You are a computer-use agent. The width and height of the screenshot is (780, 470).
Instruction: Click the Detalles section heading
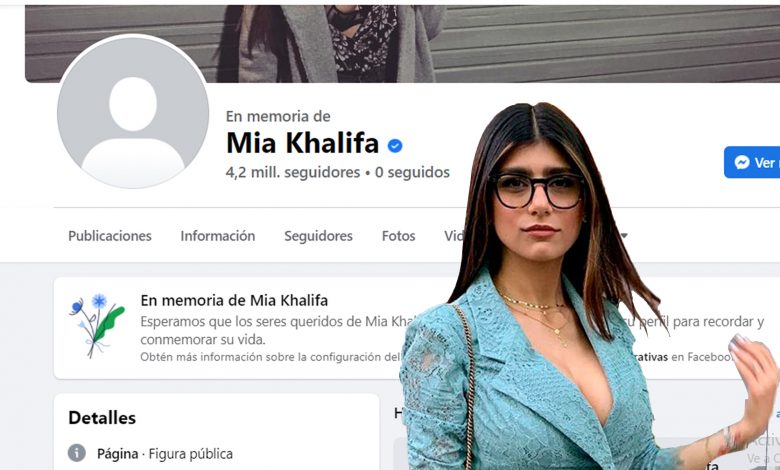click(x=102, y=418)
